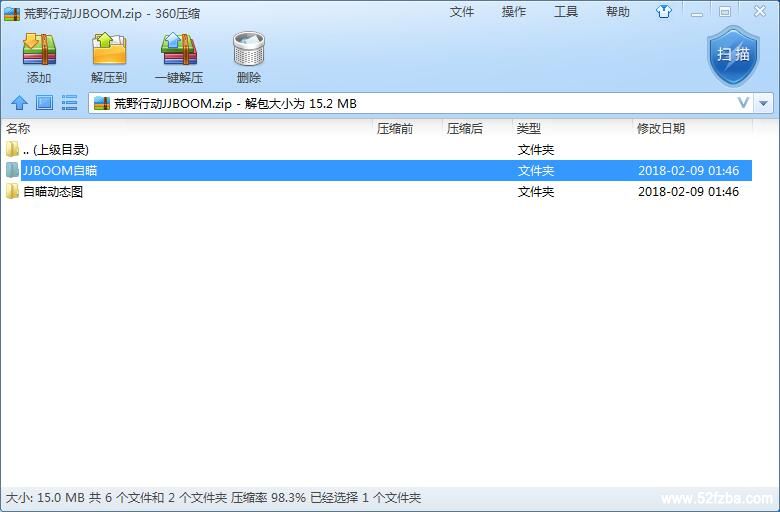Switch to list detail view mode
The image size is (780, 512).
[x=69, y=103]
